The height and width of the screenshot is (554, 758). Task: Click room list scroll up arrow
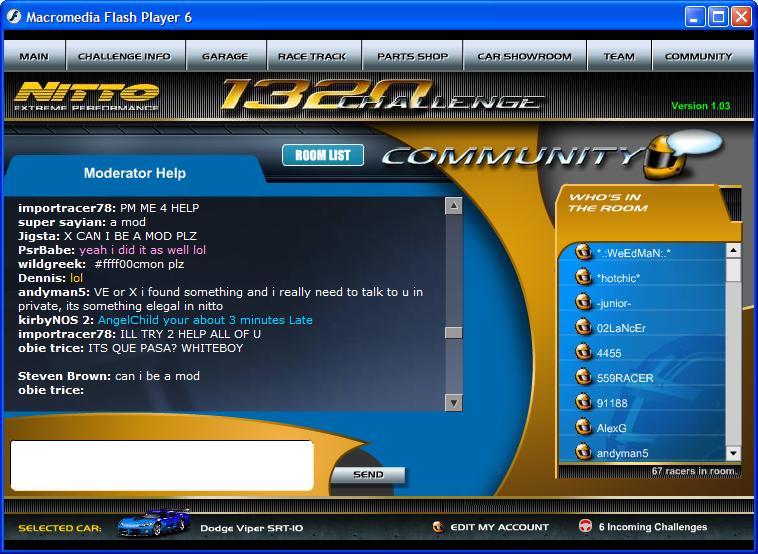pos(733,250)
